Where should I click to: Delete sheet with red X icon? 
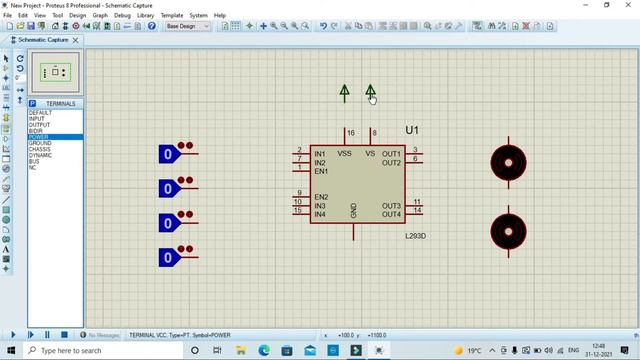[526, 26]
